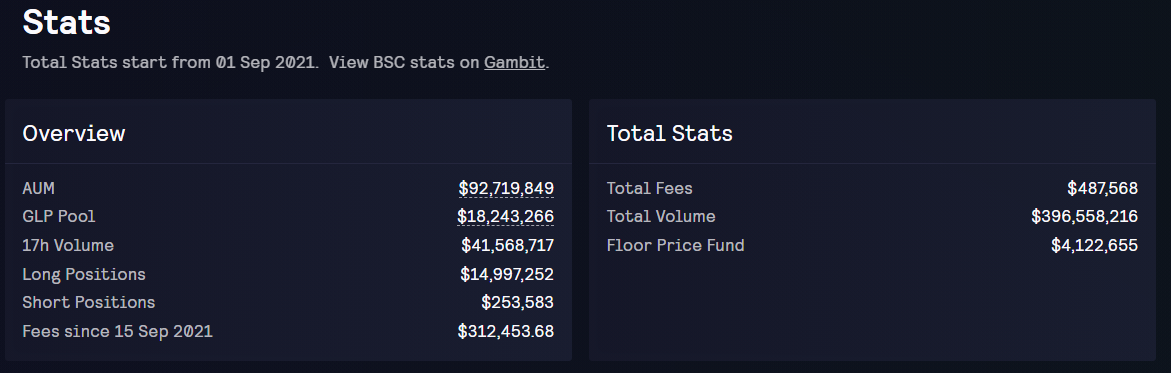Click the Floor Price Fund label
The height and width of the screenshot is (373, 1171).
(x=675, y=245)
